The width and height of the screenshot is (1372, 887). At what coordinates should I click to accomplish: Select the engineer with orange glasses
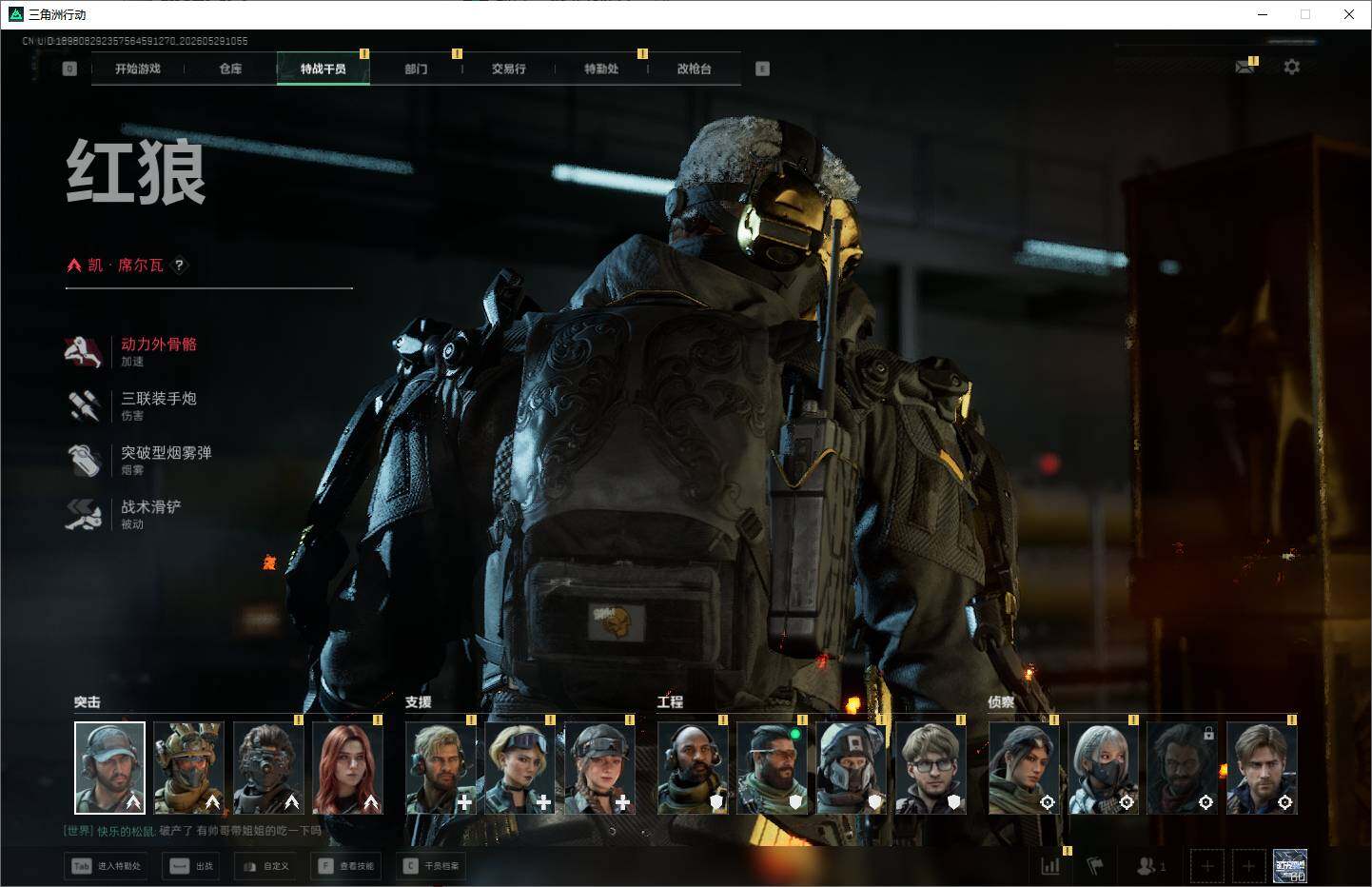[x=772, y=768]
